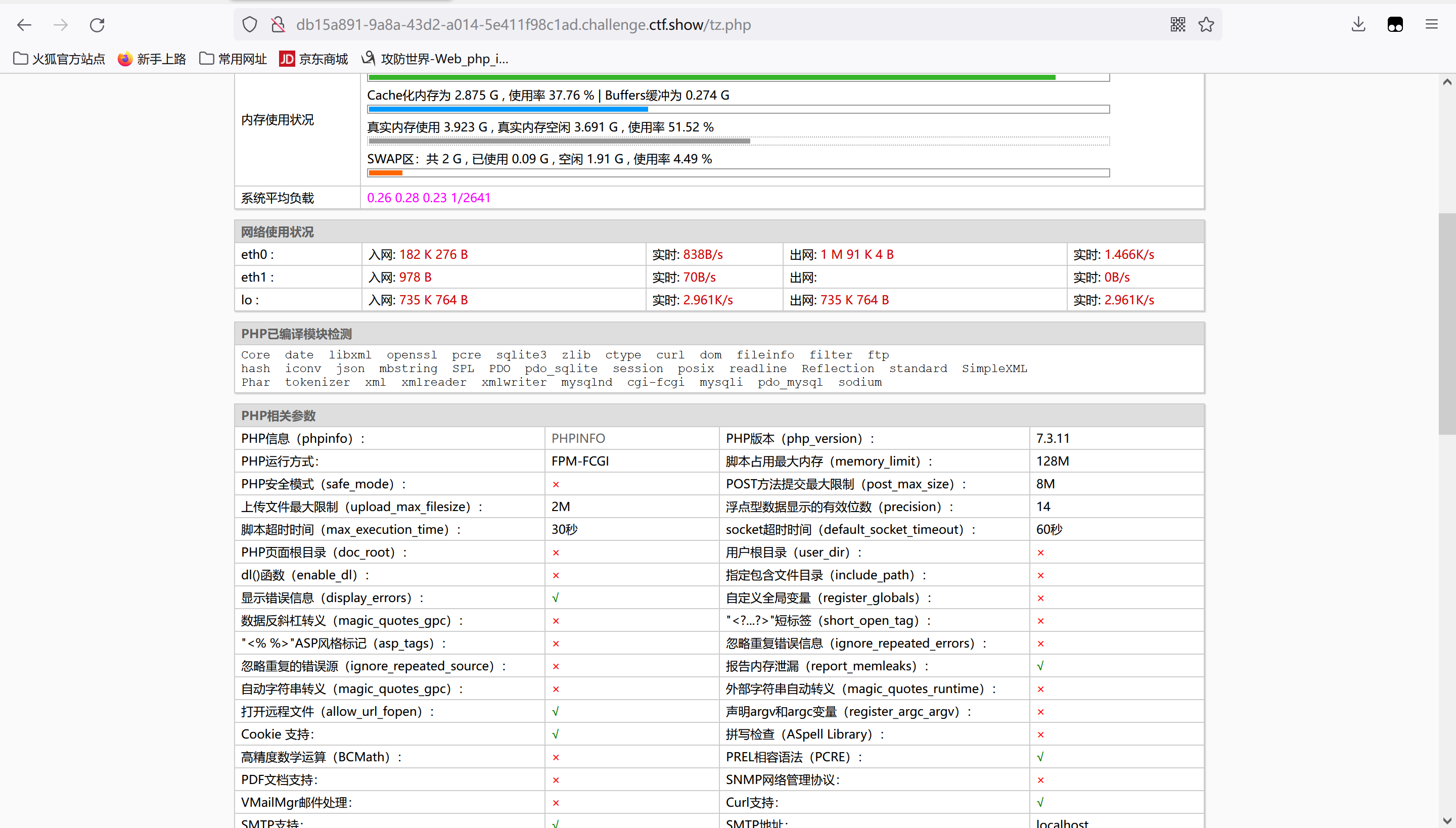Click upload_max_filesize value 2M
The image size is (1456, 828).
click(561, 507)
